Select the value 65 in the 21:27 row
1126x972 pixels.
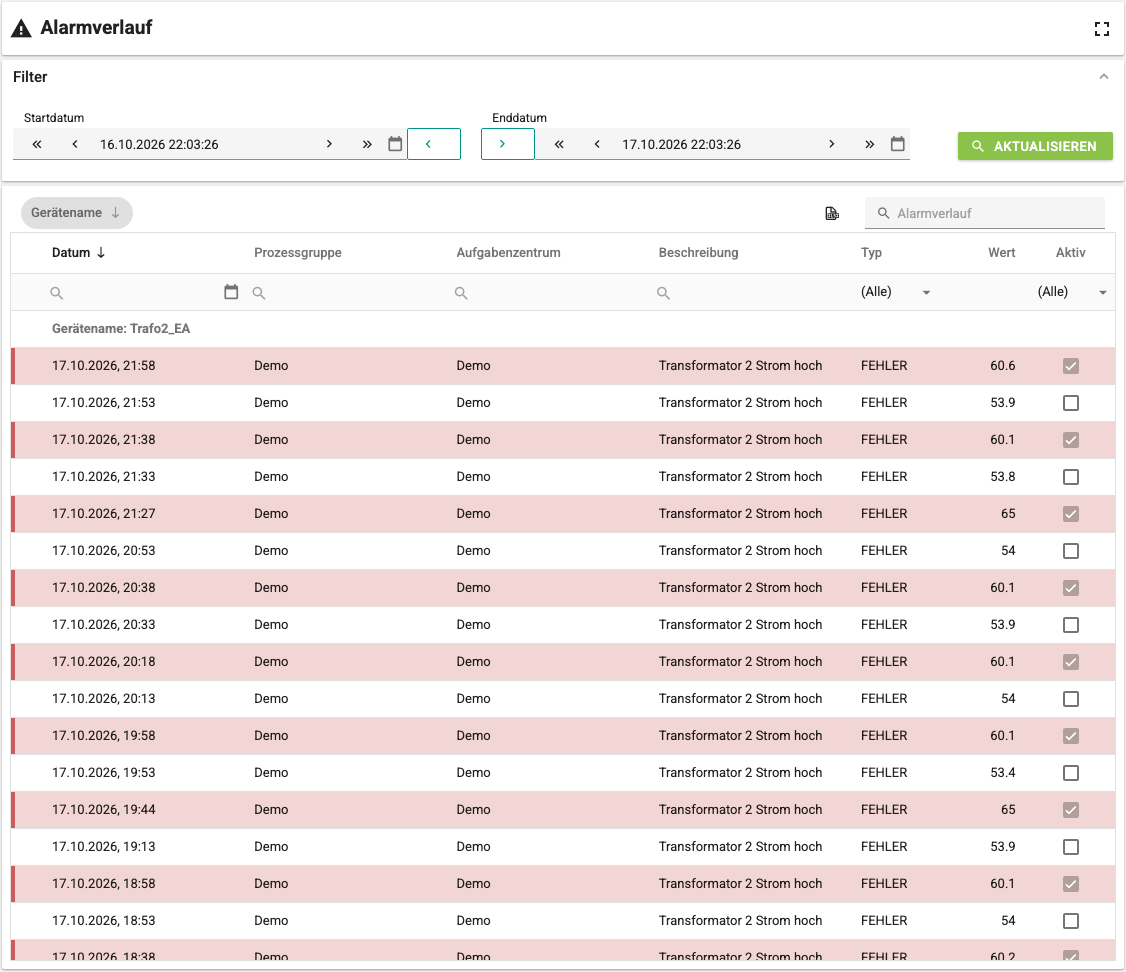pos(1008,513)
